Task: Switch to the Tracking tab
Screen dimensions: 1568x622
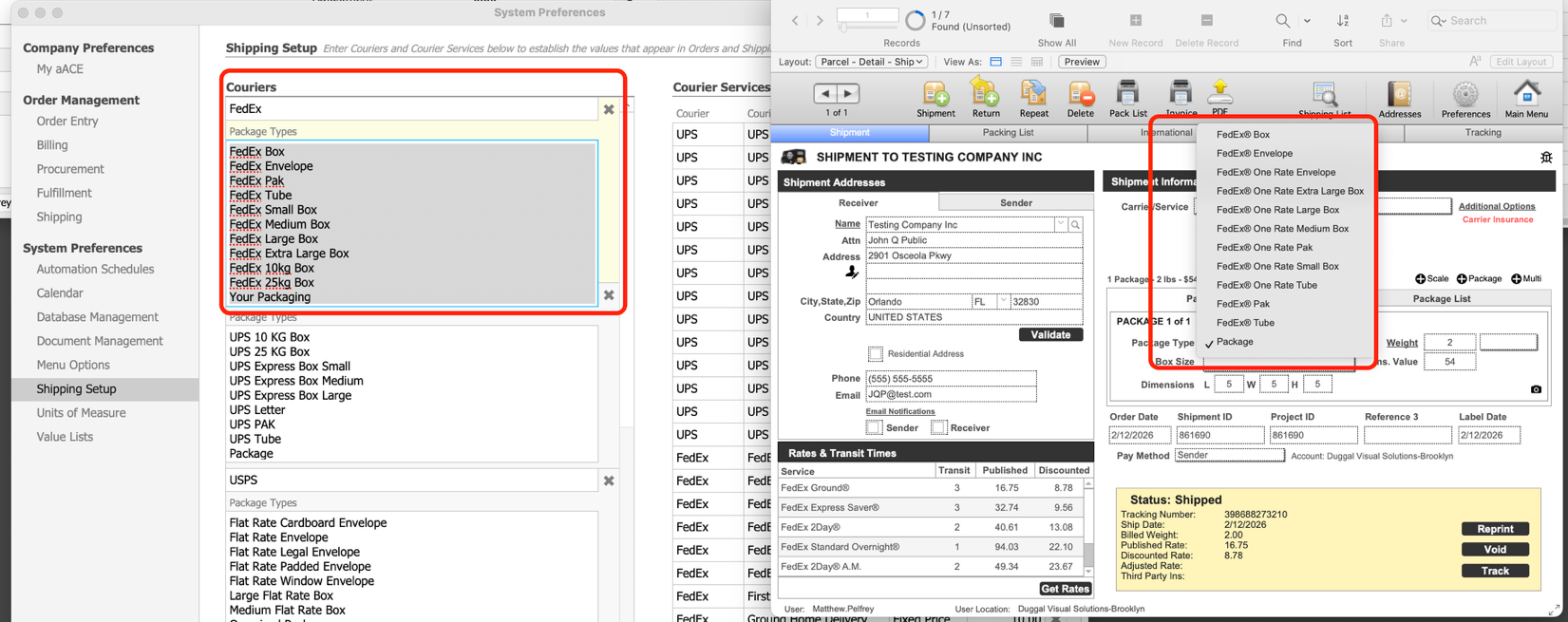Action: pos(1483,133)
